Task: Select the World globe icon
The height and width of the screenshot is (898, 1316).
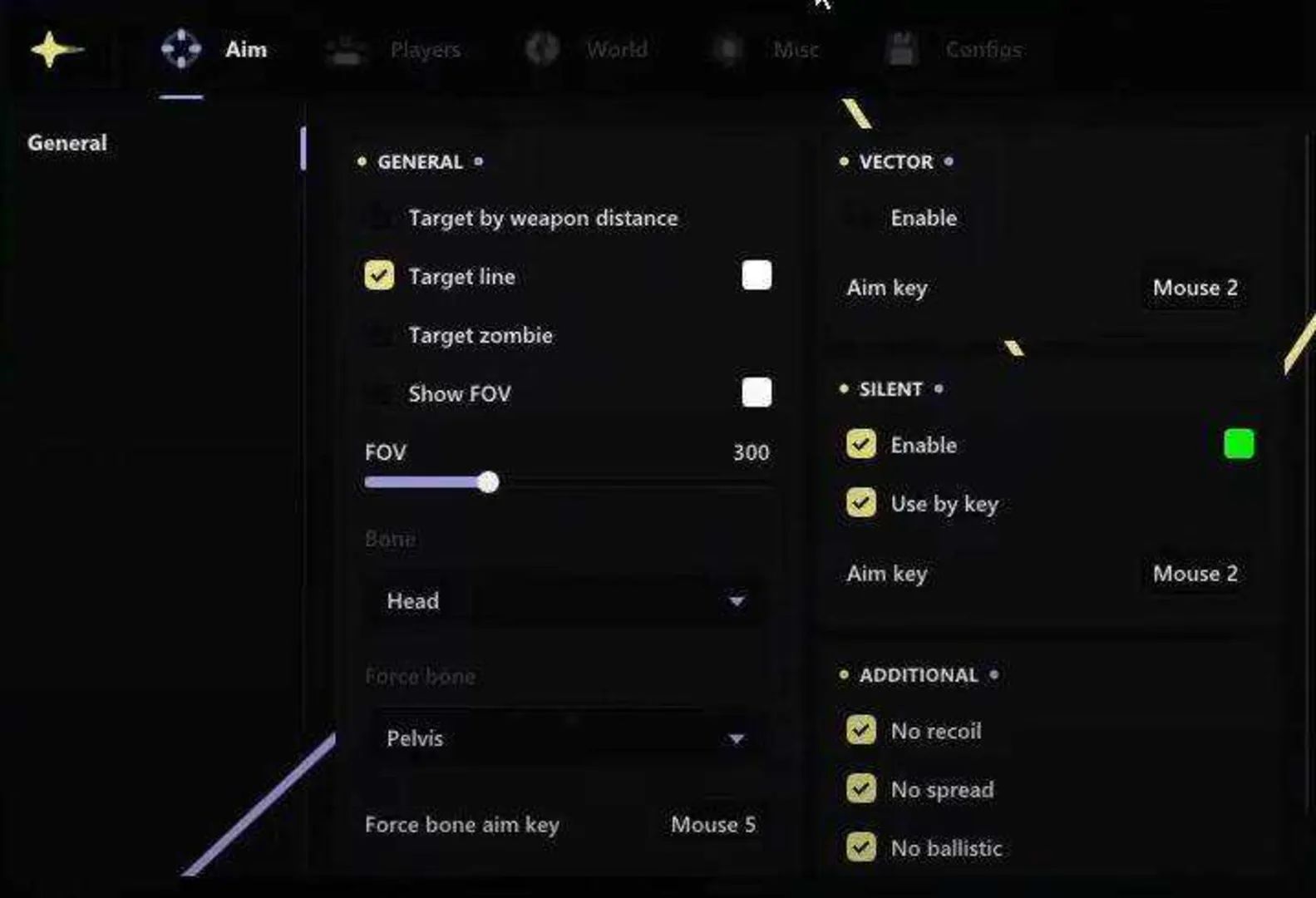Action: click(x=542, y=49)
